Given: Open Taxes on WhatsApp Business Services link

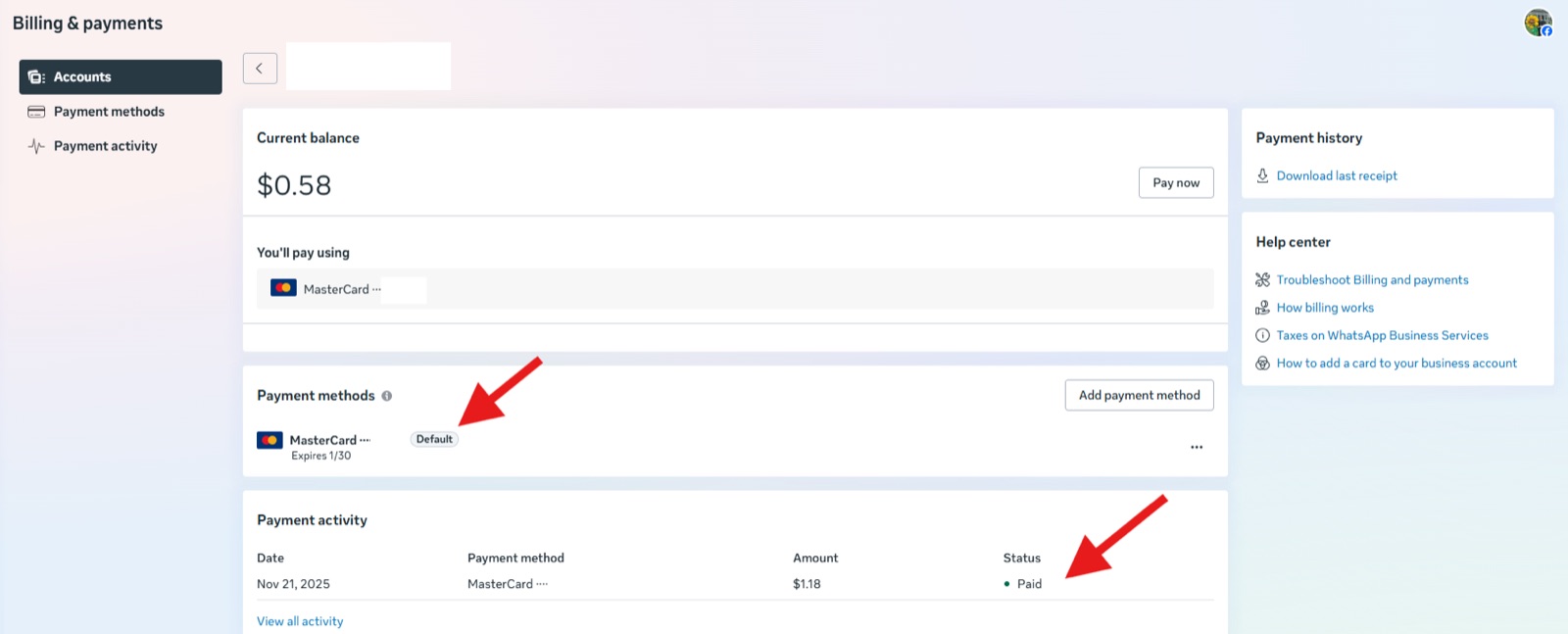Looking at the screenshot, I should click(1382, 335).
